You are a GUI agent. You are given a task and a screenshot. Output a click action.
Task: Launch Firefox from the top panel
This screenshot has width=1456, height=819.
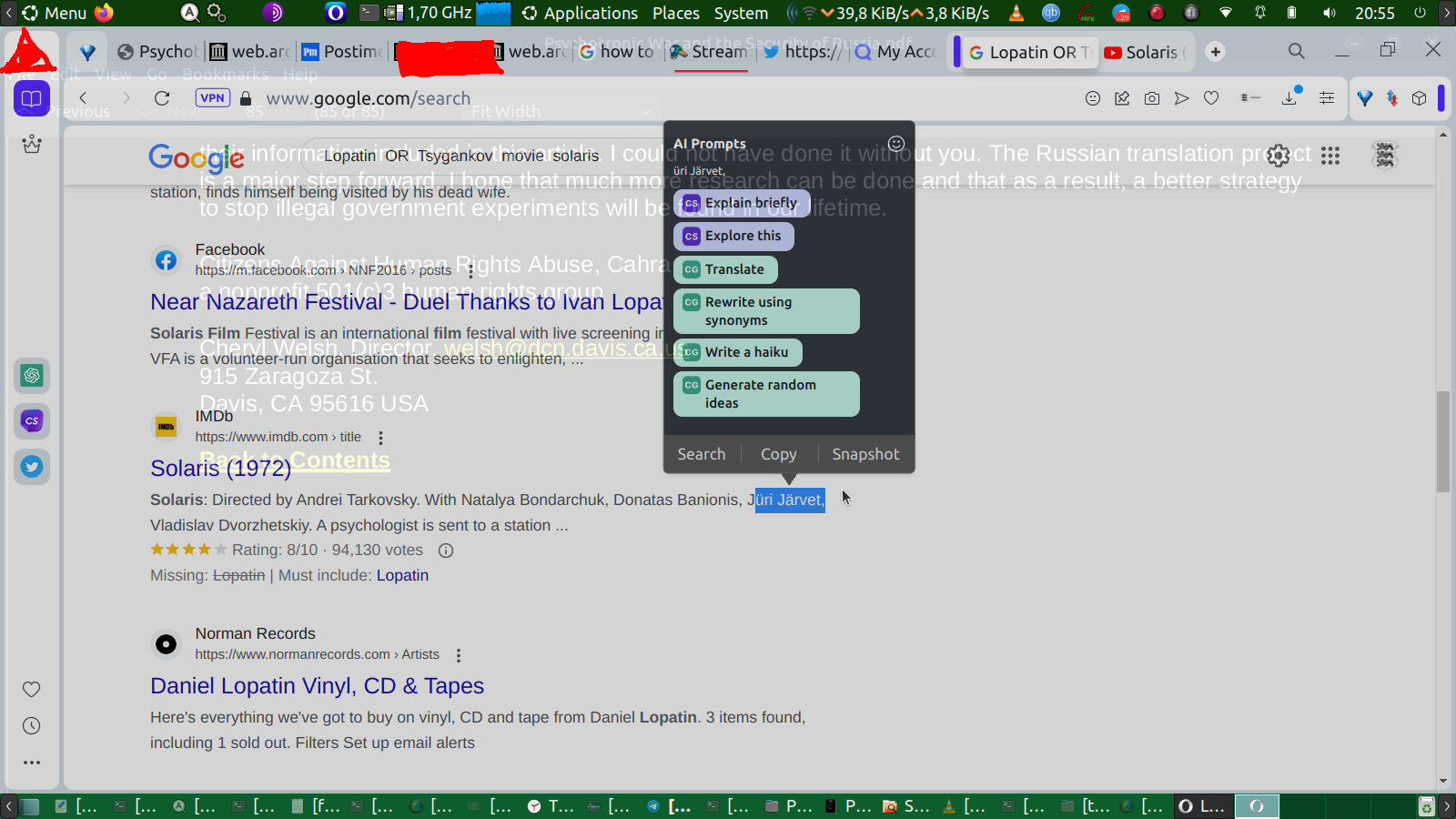point(105,13)
